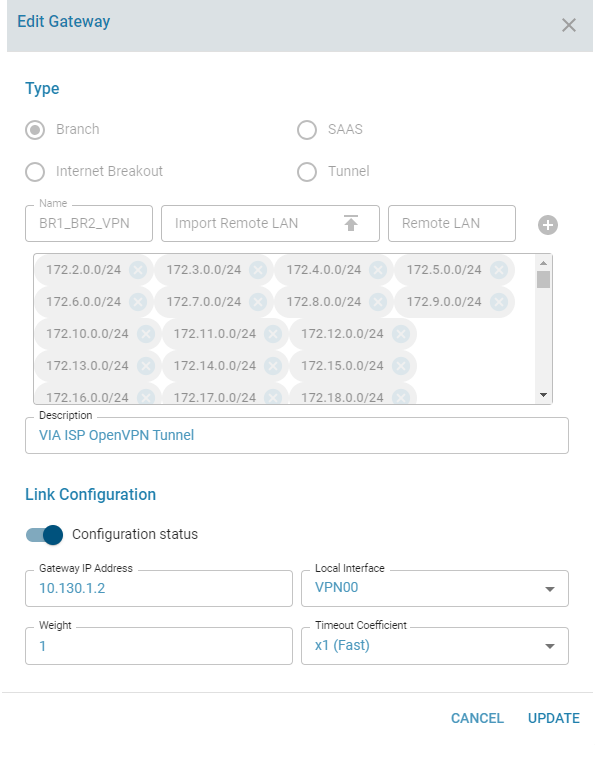Remove the 172.13.0.0/24 chip

(146, 366)
